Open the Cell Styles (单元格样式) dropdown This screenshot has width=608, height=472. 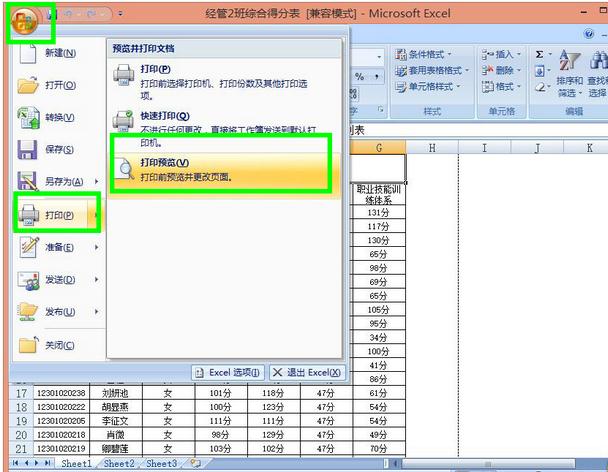click(x=428, y=87)
